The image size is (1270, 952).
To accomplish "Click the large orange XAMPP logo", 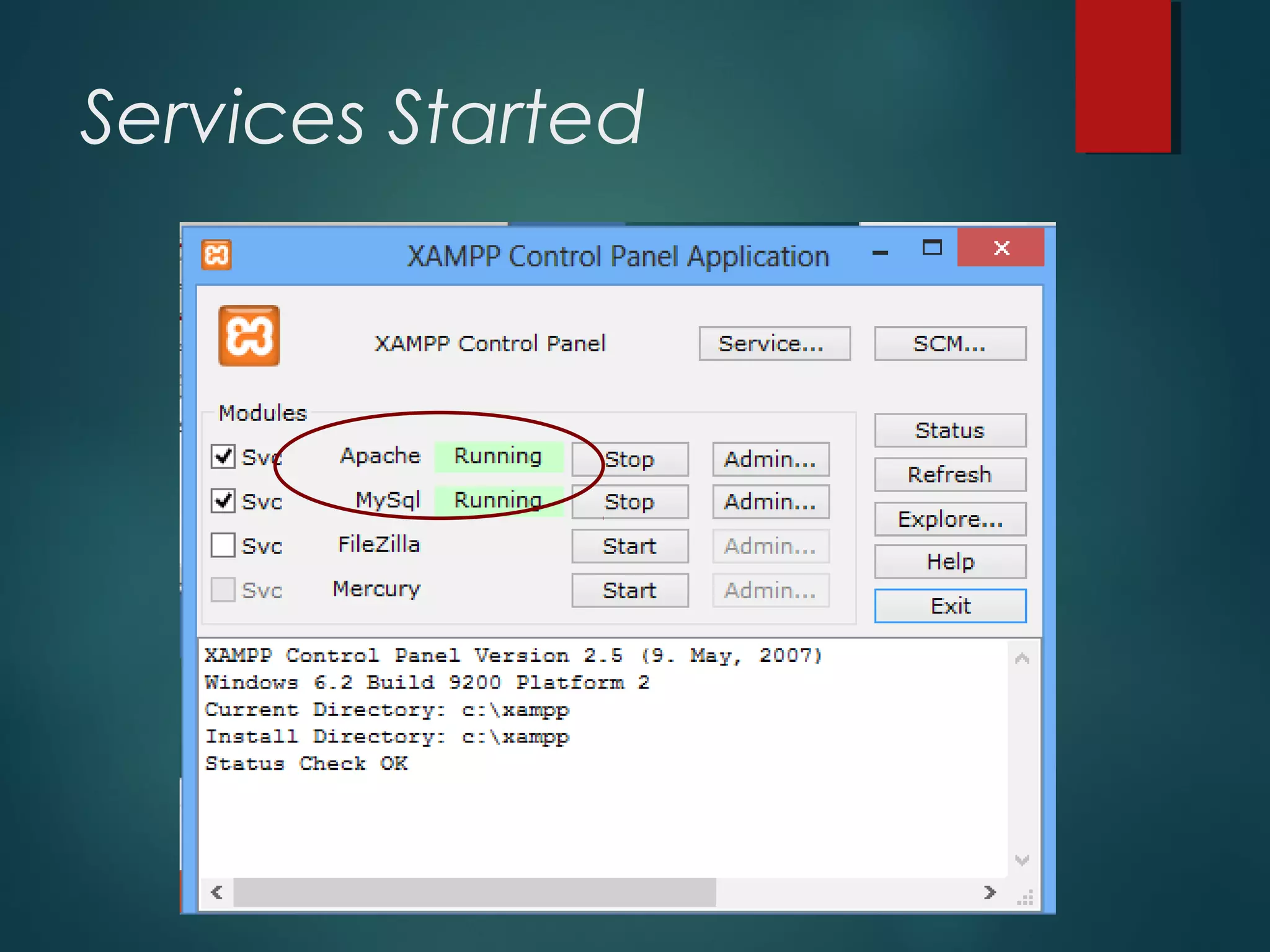I will (249, 336).
